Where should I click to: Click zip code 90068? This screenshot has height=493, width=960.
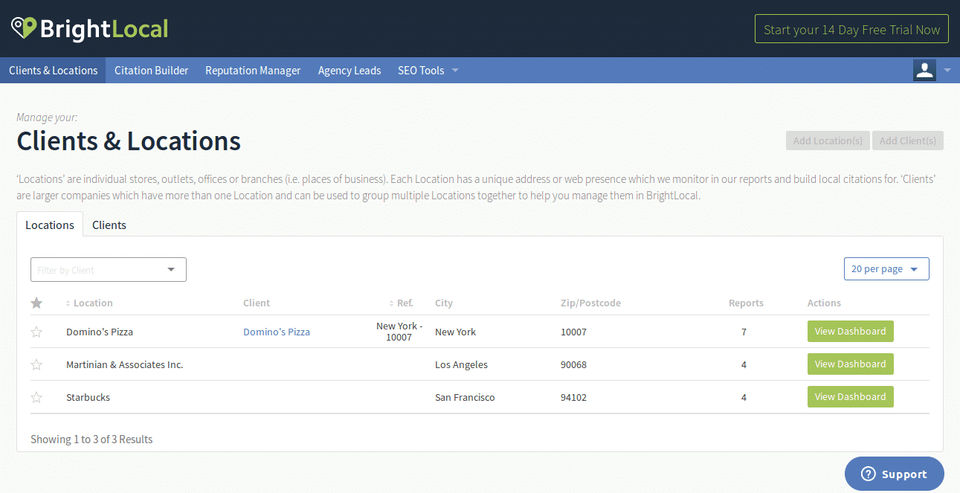(x=574, y=364)
